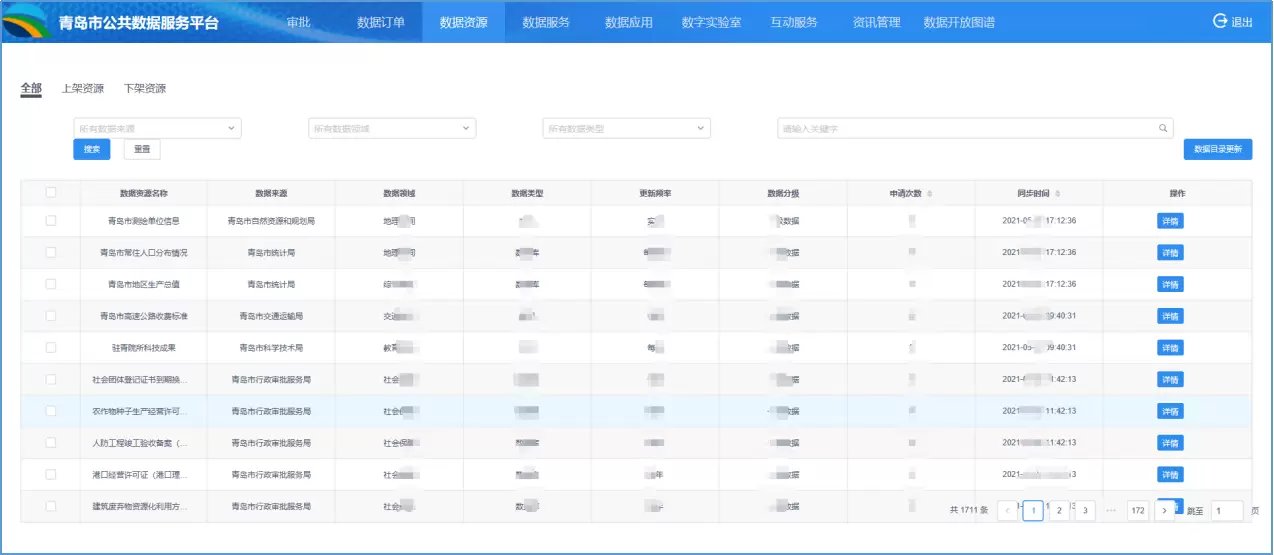
Task: Click the 数据目录更新 button
Action: pyautogui.click(x=1217, y=149)
